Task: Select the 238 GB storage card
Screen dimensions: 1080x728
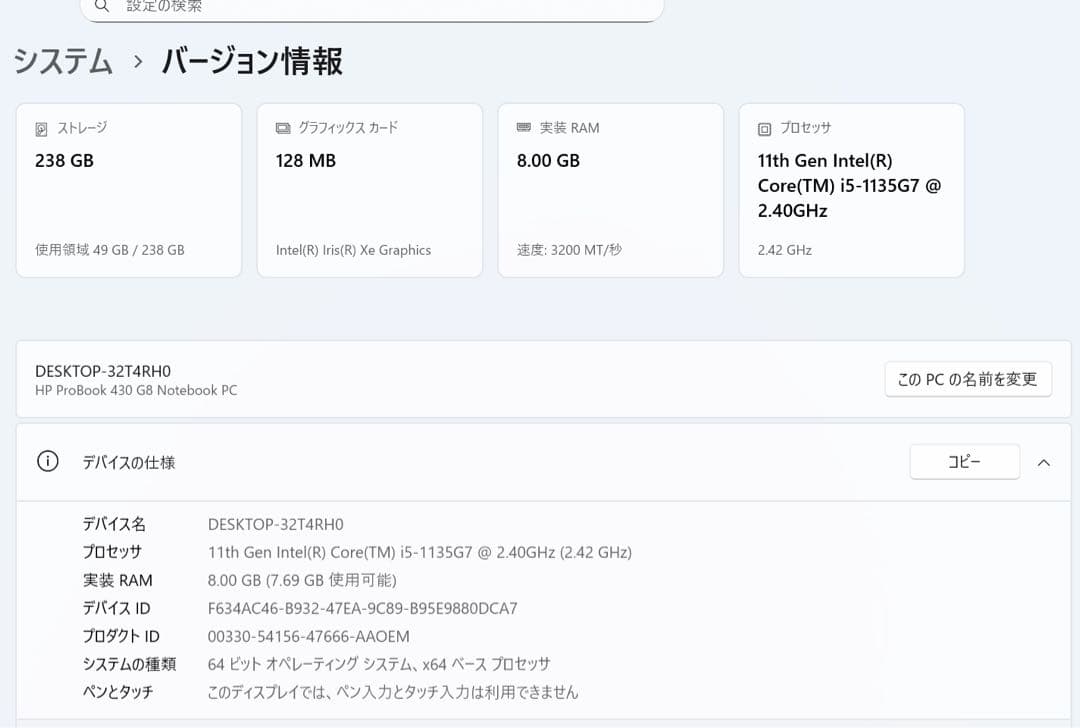Action: point(128,189)
